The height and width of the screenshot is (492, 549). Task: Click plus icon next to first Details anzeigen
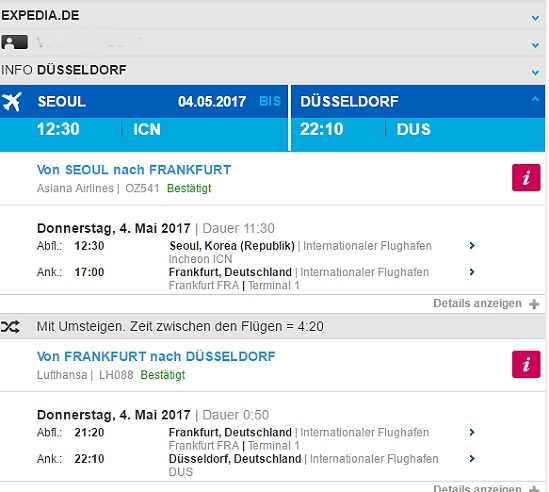tap(534, 304)
